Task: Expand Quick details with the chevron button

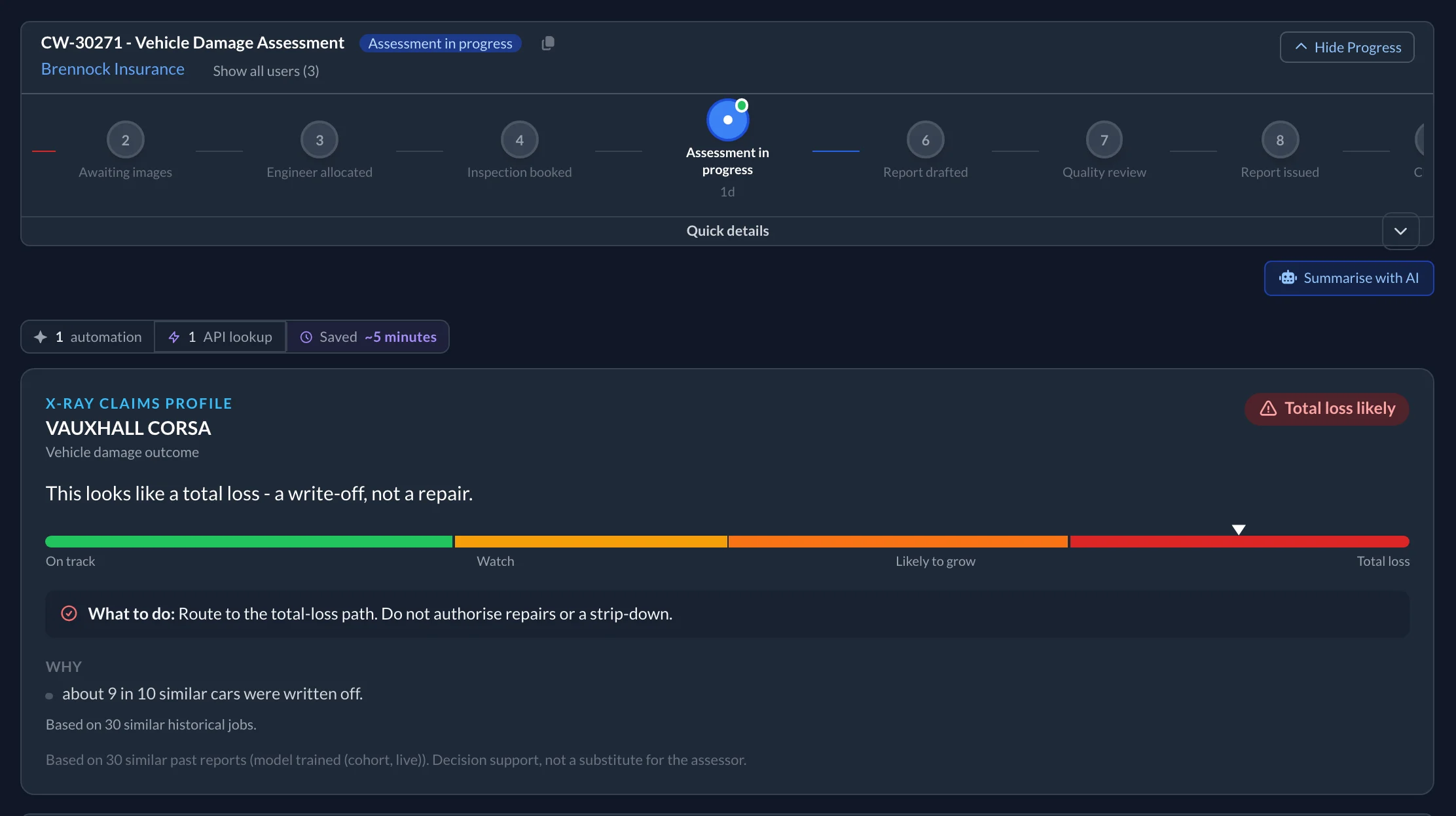Action: 1400,231
